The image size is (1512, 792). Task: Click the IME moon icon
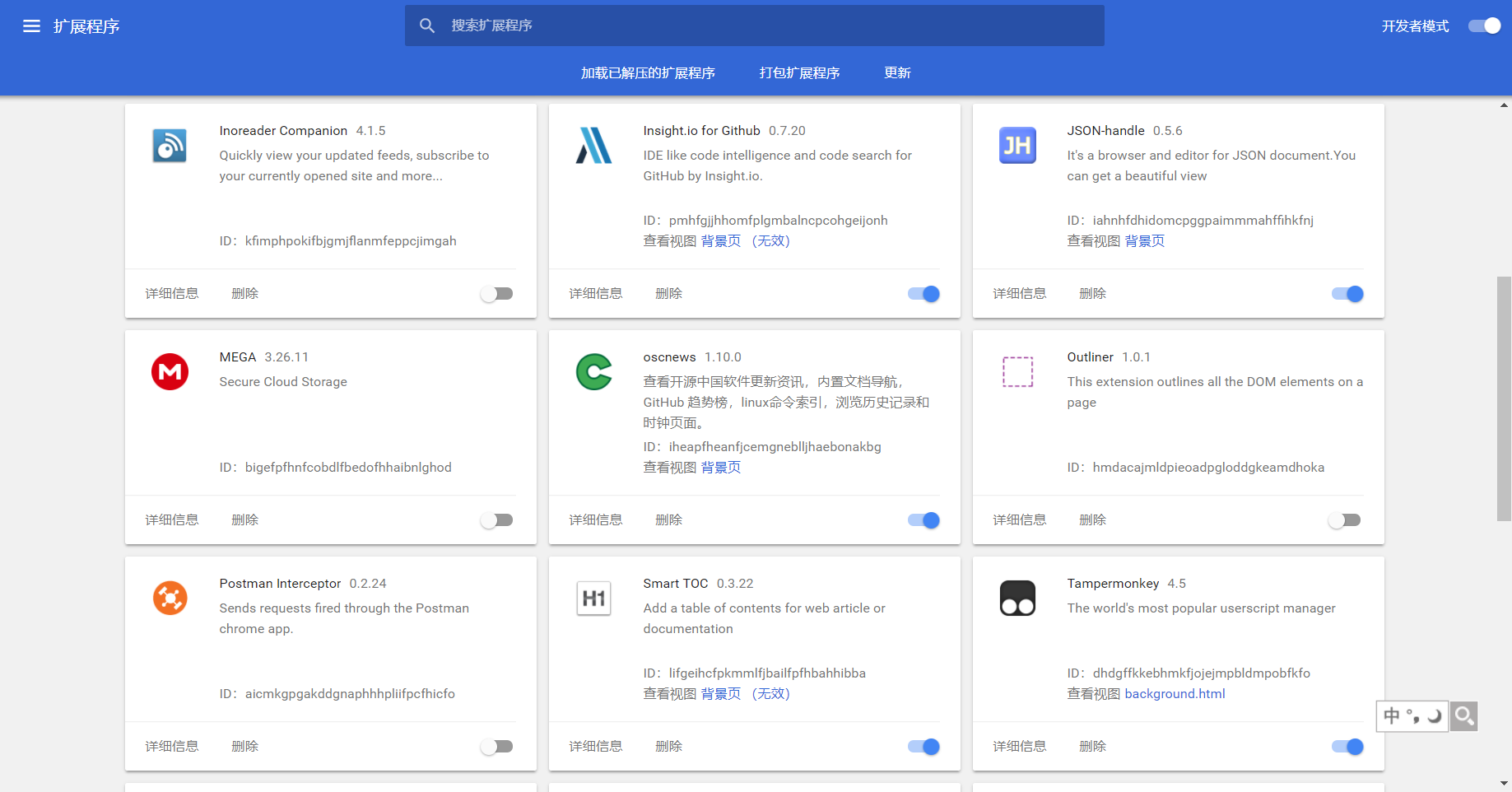pyautogui.click(x=1435, y=716)
